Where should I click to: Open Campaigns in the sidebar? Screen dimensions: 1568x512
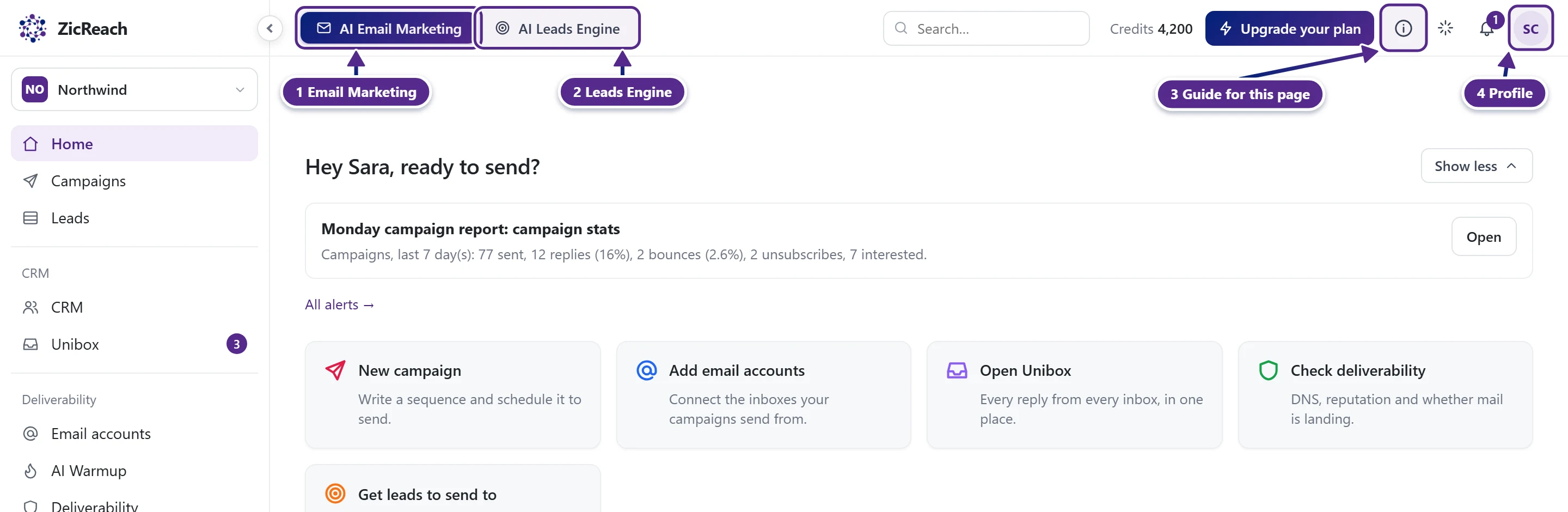tap(134, 181)
